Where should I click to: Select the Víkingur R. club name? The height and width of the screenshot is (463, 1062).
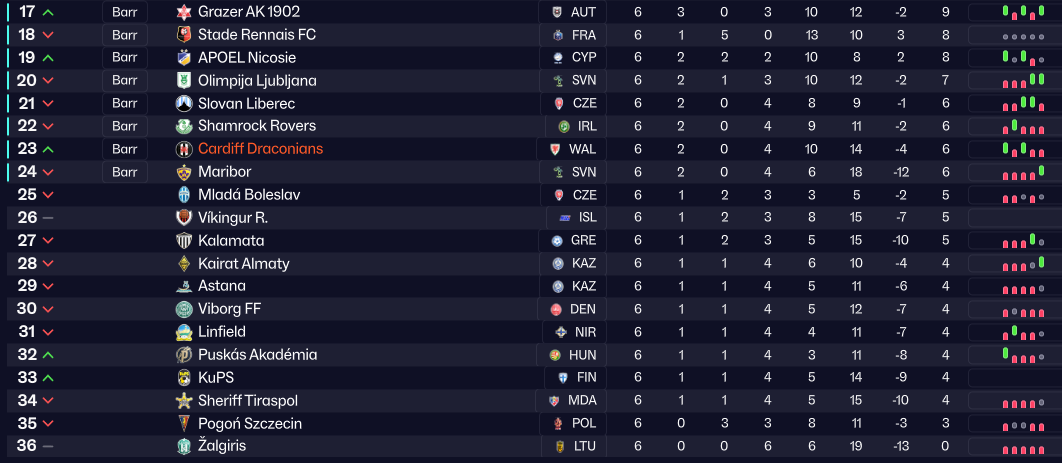[233, 218]
